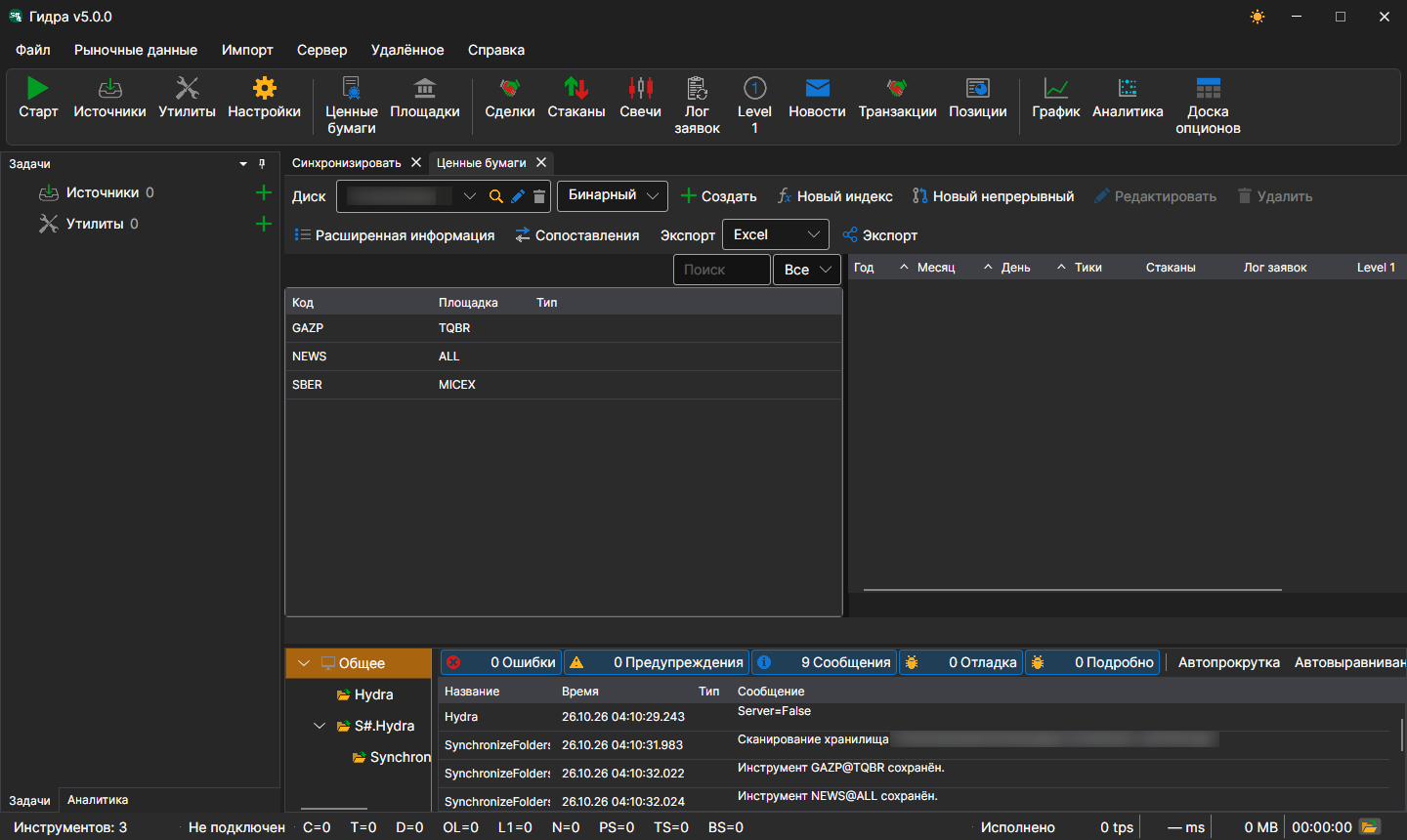Screen dimensions: 1407x840
Task: Open Доска опционов option board
Action: [1208, 105]
